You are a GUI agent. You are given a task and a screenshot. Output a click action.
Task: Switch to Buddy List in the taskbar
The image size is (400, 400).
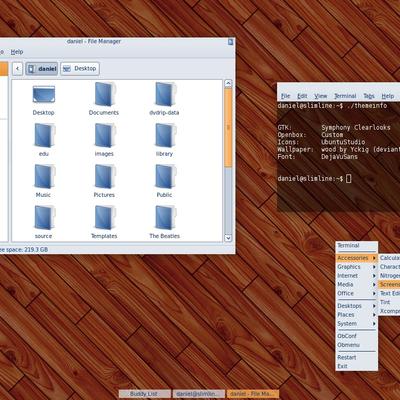(x=145, y=394)
